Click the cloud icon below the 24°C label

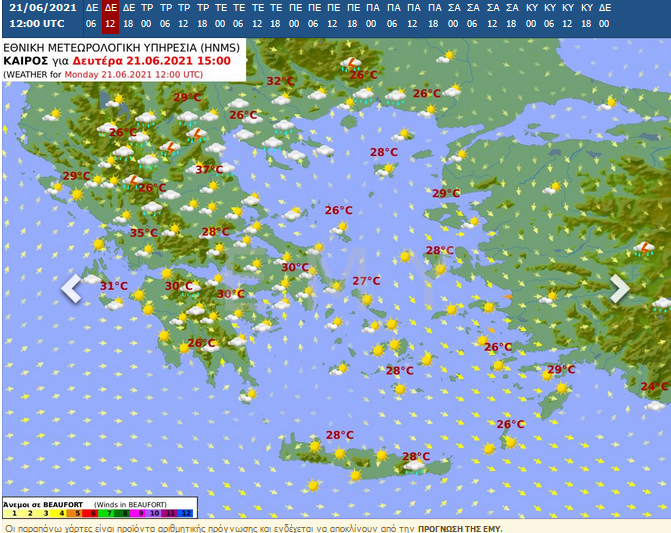pos(655,405)
